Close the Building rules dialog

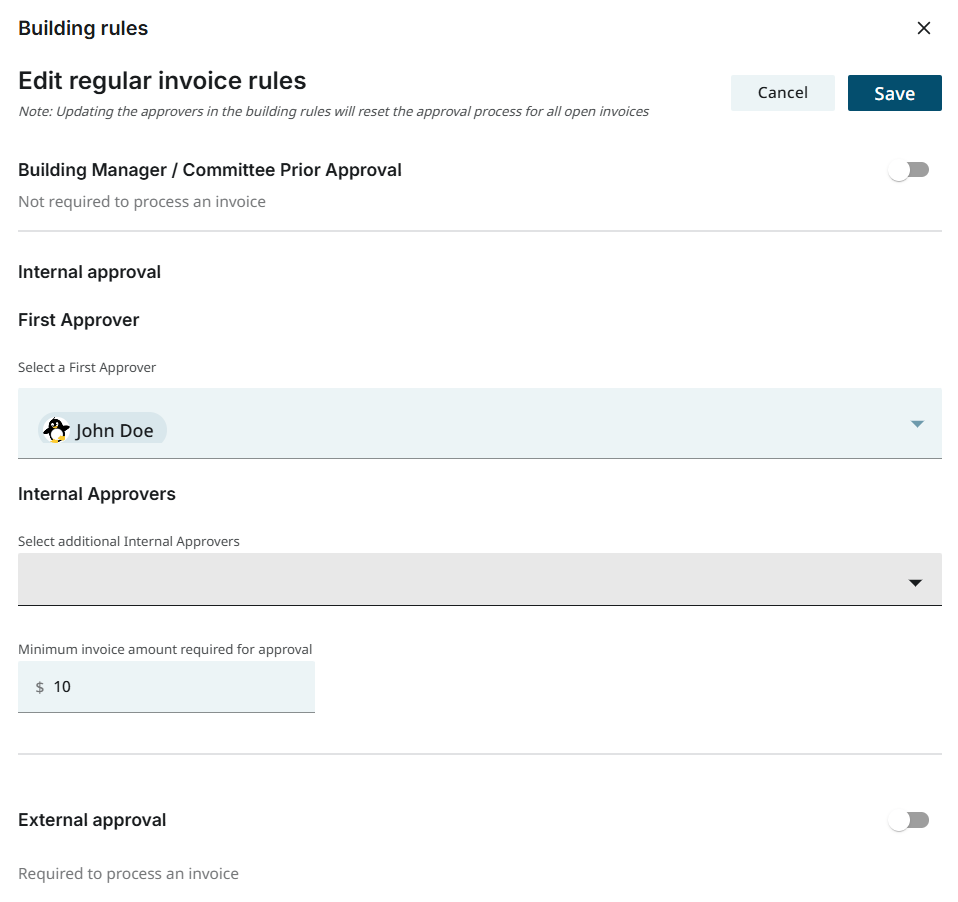click(x=924, y=28)
